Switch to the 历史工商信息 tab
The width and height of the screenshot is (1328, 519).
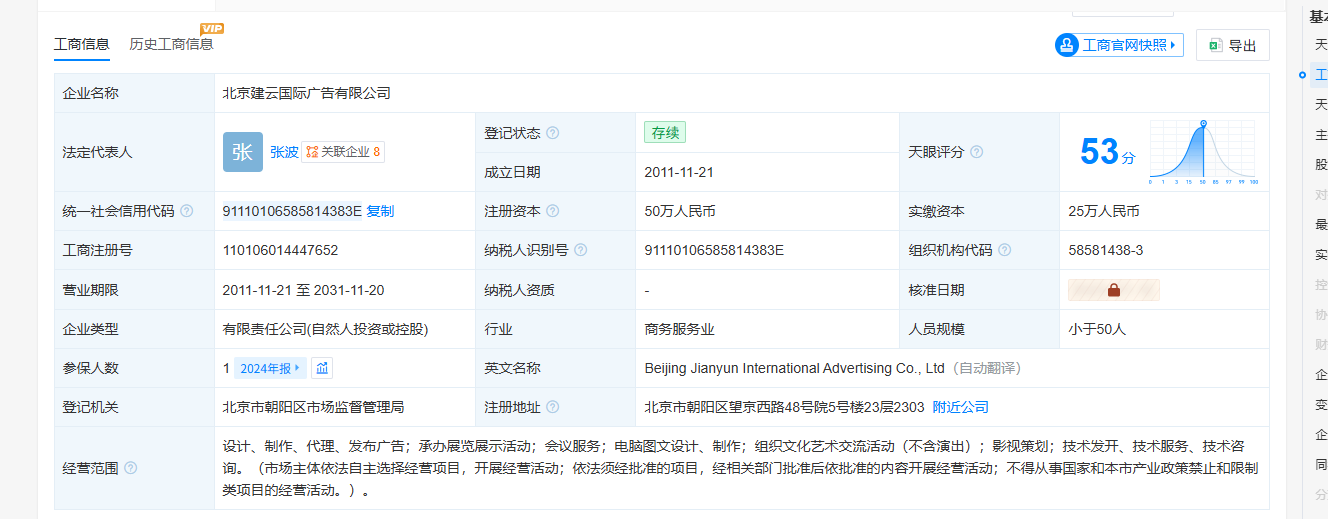tap(171, 44)
